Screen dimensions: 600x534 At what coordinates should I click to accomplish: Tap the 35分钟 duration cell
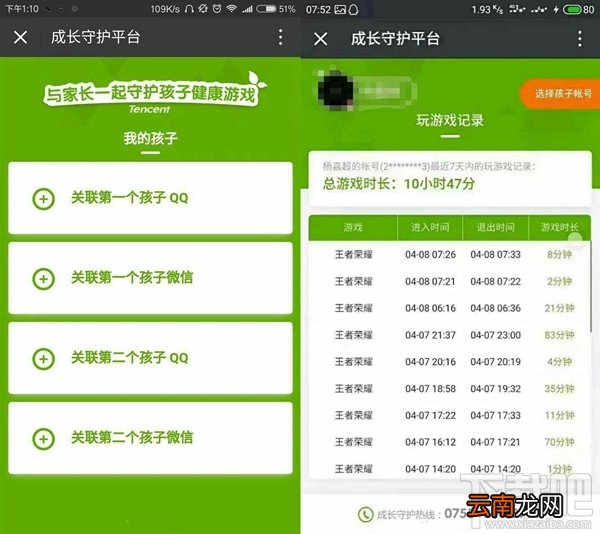tap(559, 389)
